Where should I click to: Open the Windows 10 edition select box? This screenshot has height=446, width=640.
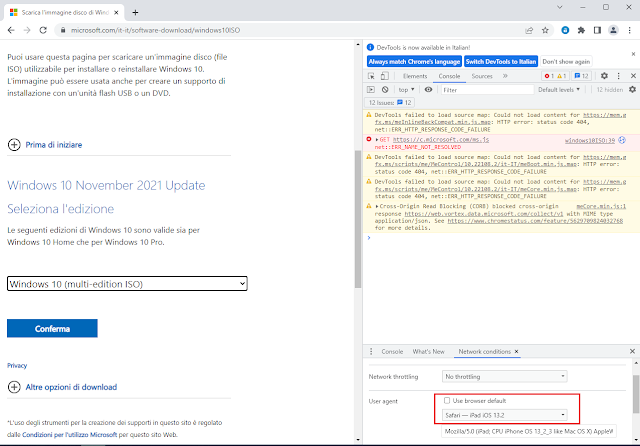127,284
